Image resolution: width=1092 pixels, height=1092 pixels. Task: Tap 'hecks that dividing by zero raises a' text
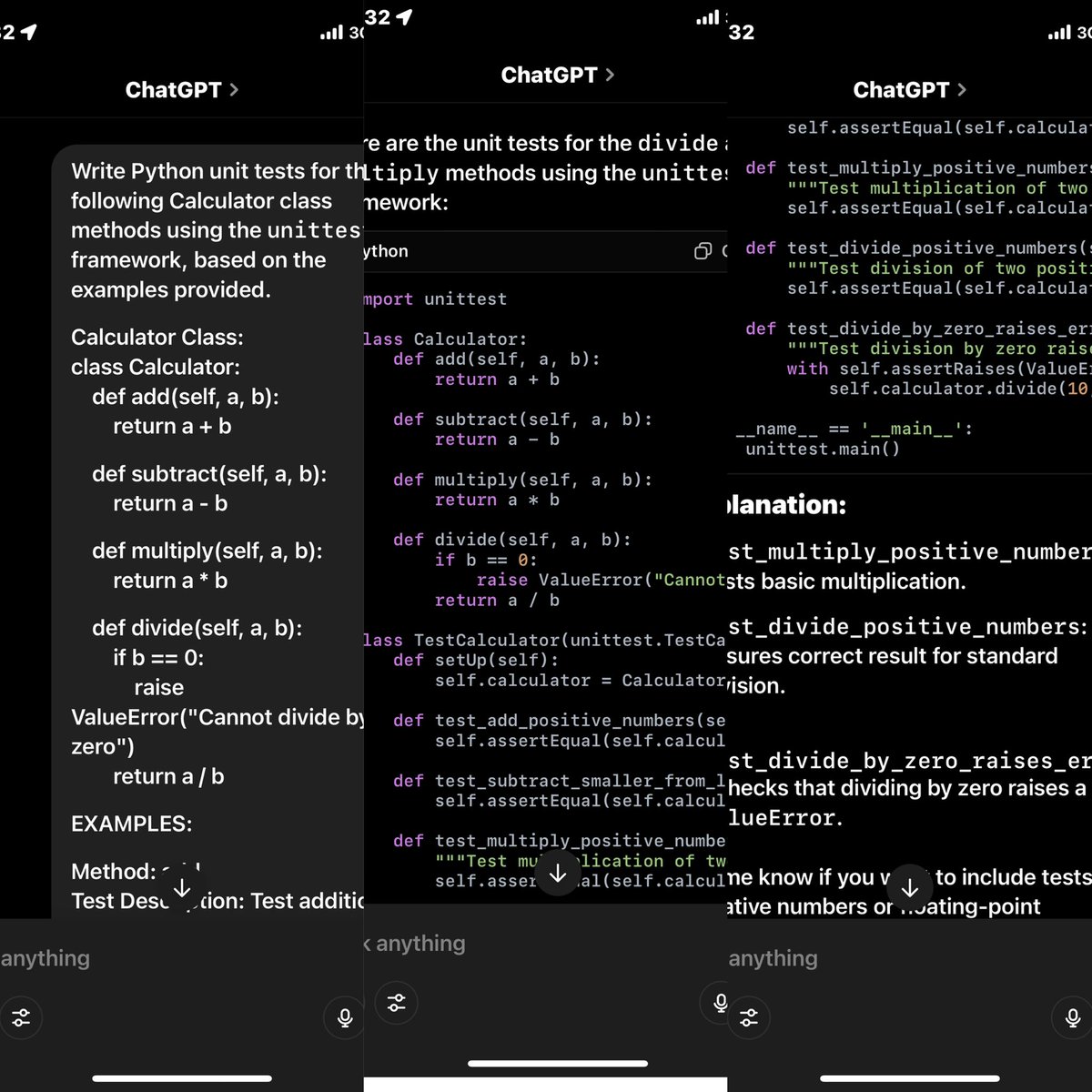coord(908,788)
